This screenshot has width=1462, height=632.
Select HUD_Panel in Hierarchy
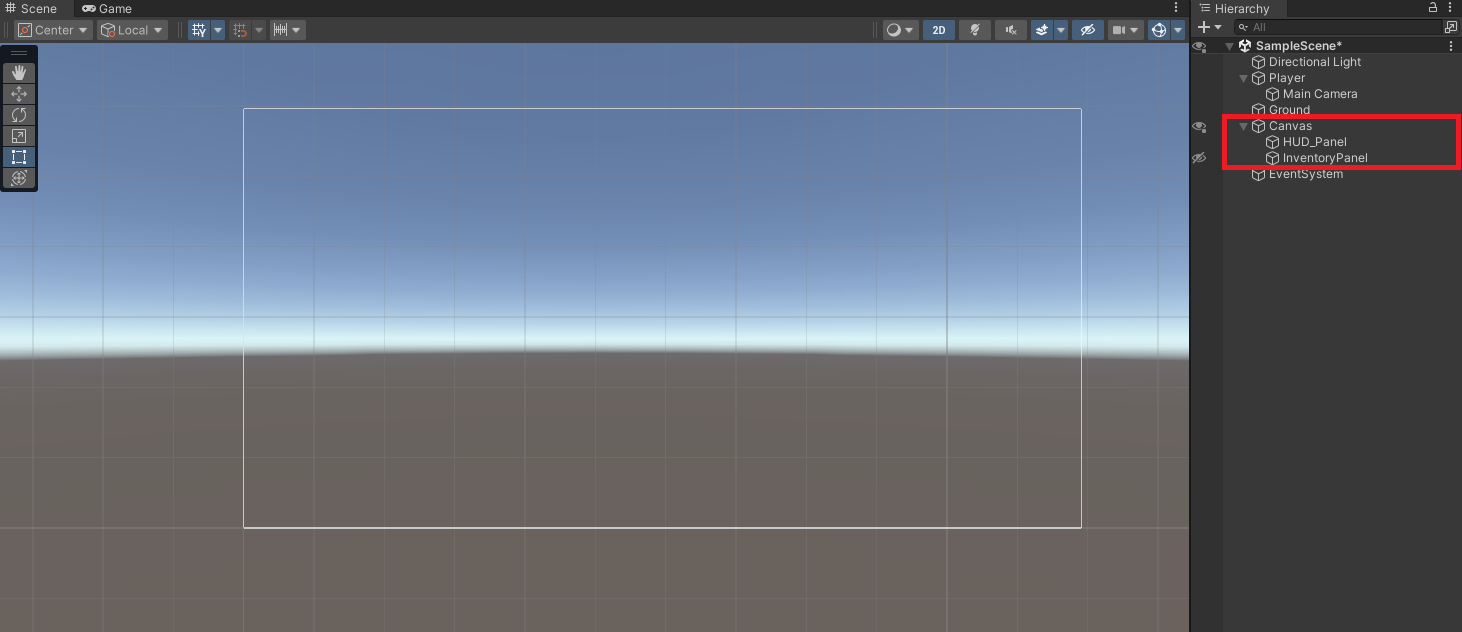click(x=1315, y=142)
